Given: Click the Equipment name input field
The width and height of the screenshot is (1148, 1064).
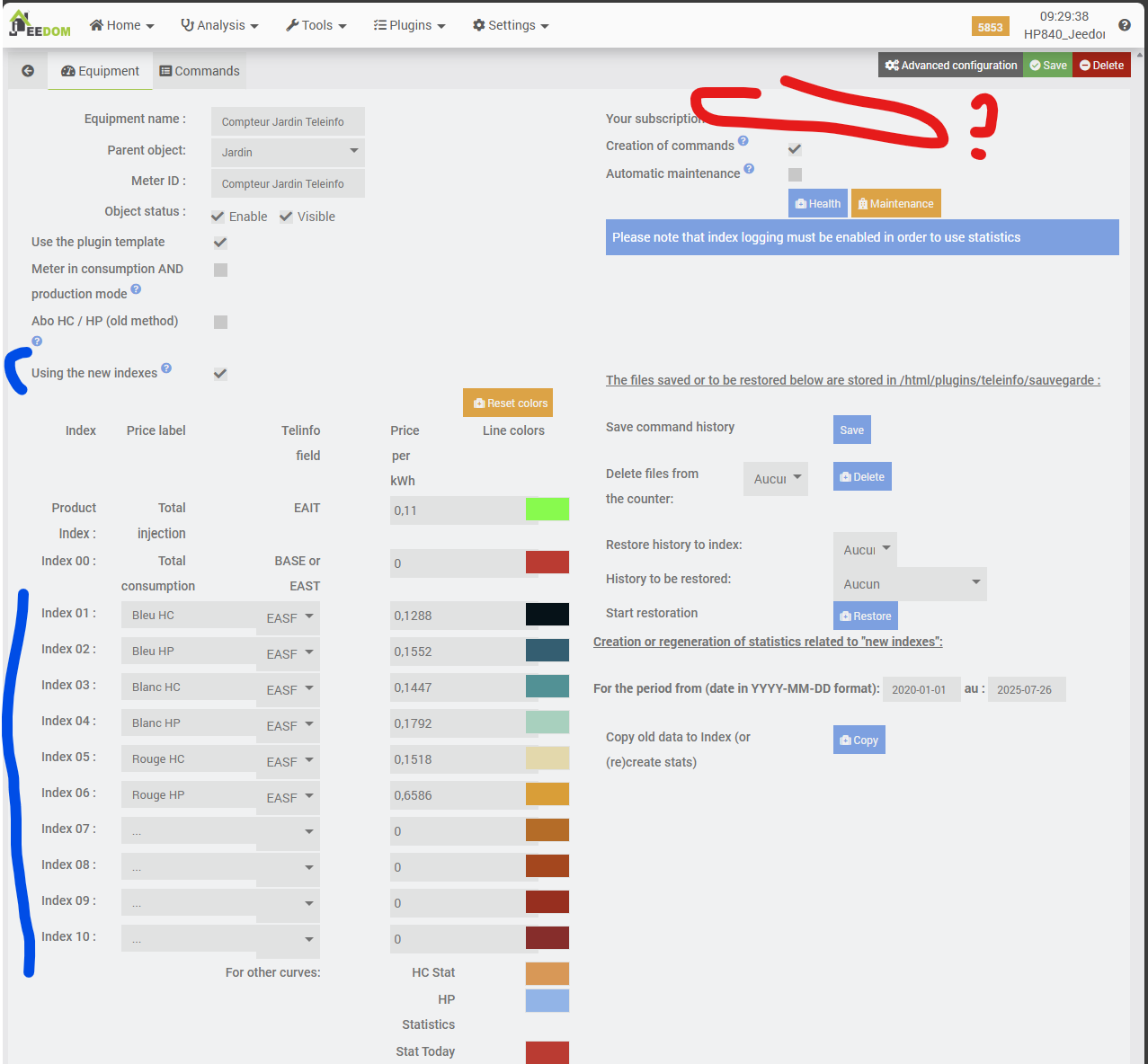Looking at the screenshot, I should tap(288, 121).
